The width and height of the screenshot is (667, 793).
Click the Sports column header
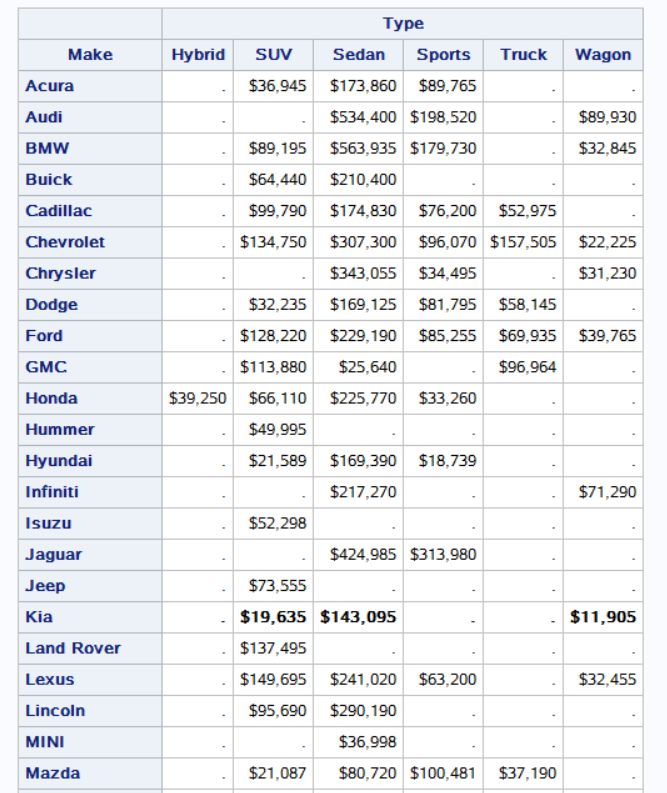[x=443, y=54]
